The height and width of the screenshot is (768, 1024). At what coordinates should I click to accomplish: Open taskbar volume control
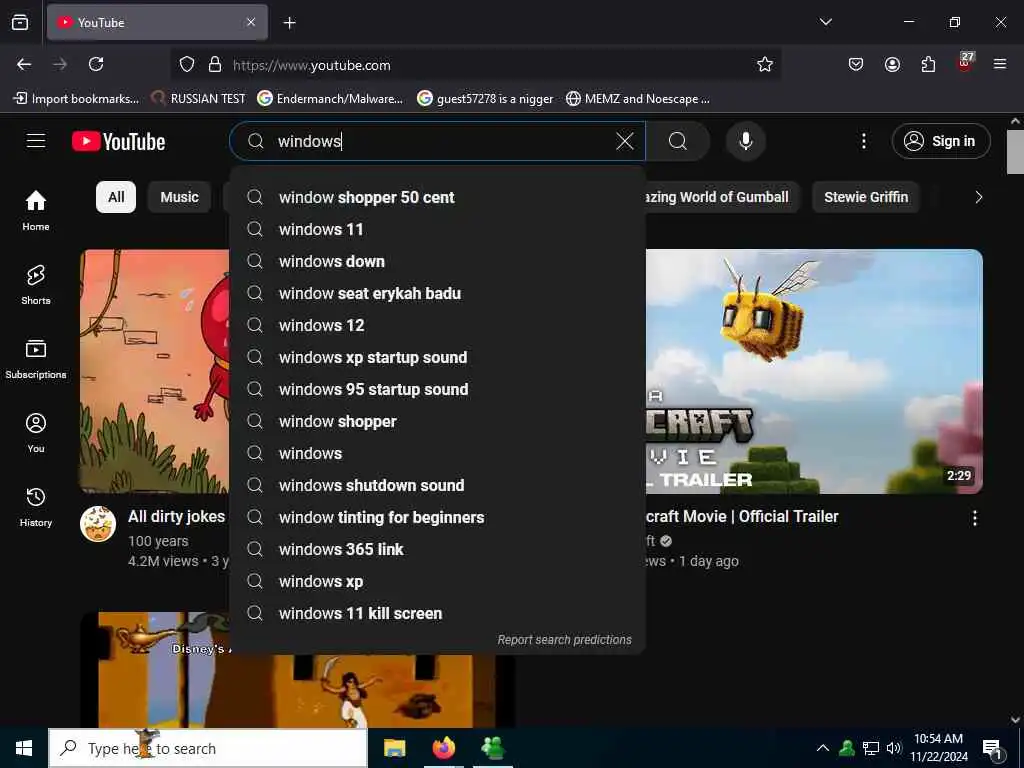tap(893, 748)
